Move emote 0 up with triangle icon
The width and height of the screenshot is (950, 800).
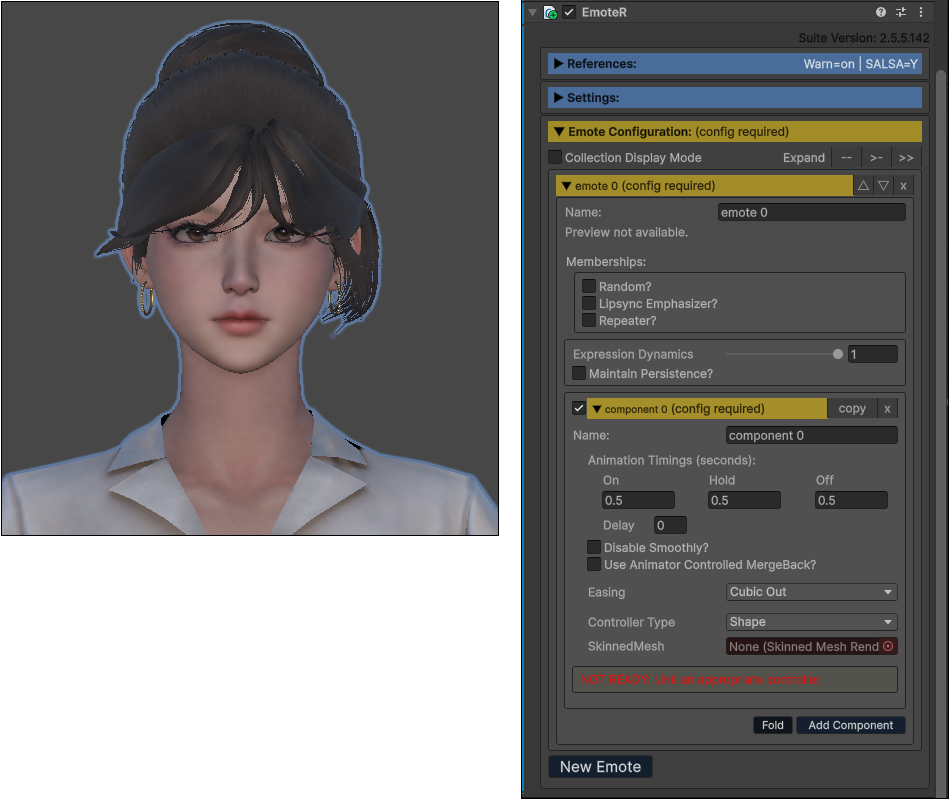point(863,186)
